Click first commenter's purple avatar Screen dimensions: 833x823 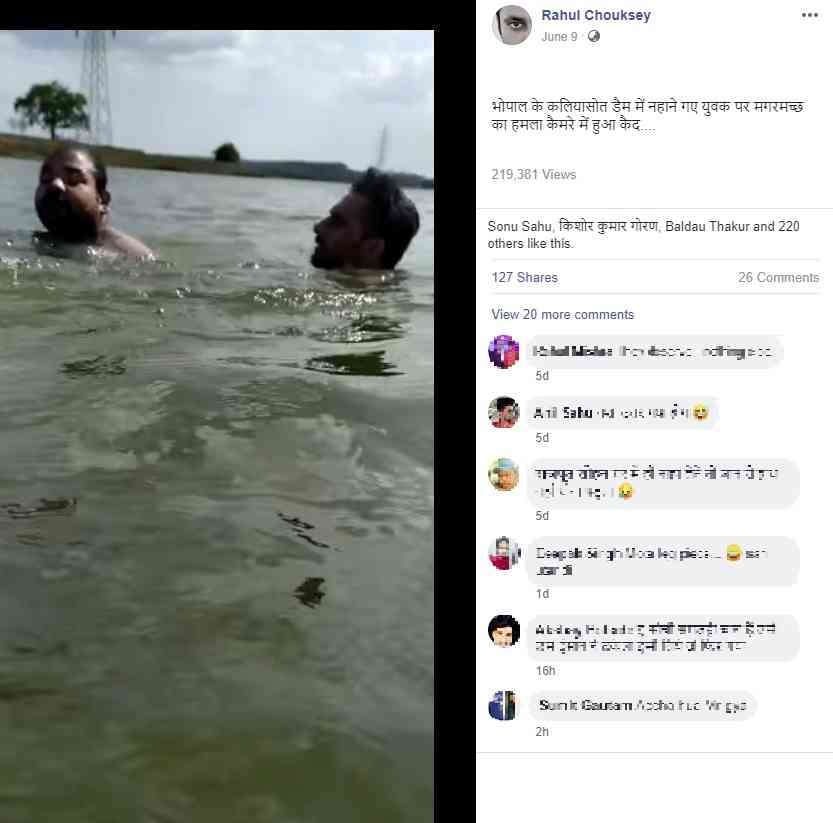click(504, 351)
